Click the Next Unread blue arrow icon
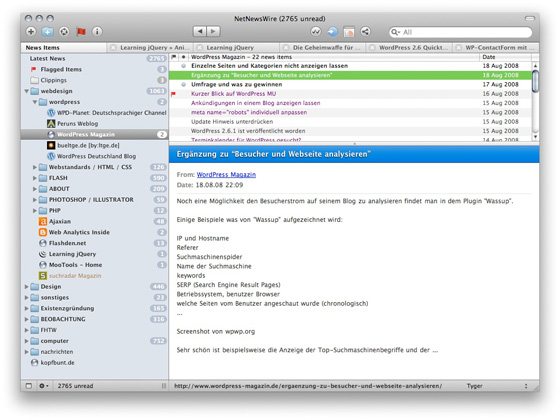This screenshot has width=560, height=420. (332, 32)
